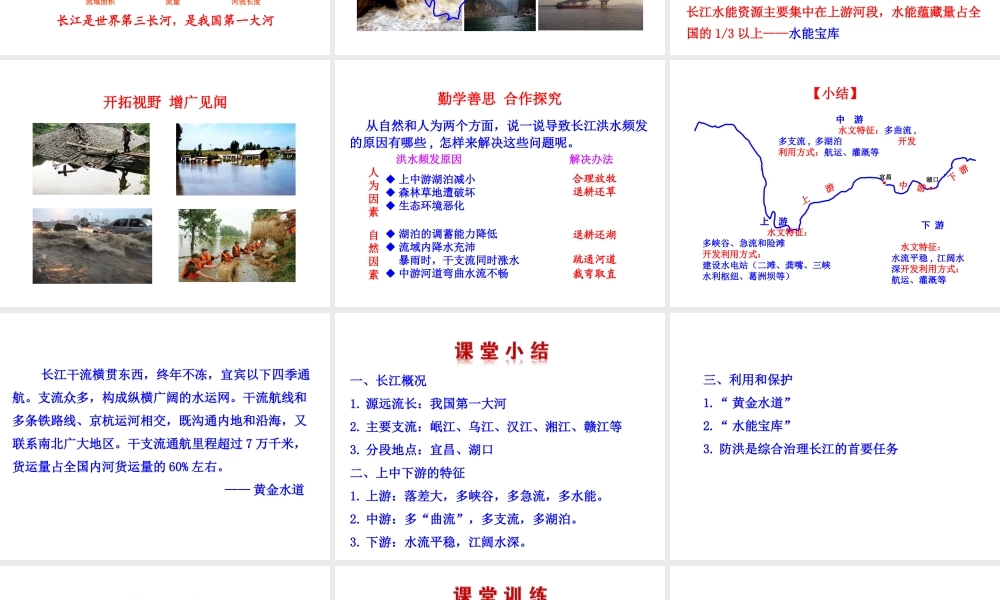Click the sentence ending in 水能宝库
Viewport: 1000px width, 600px height.
tap(834, 22)
